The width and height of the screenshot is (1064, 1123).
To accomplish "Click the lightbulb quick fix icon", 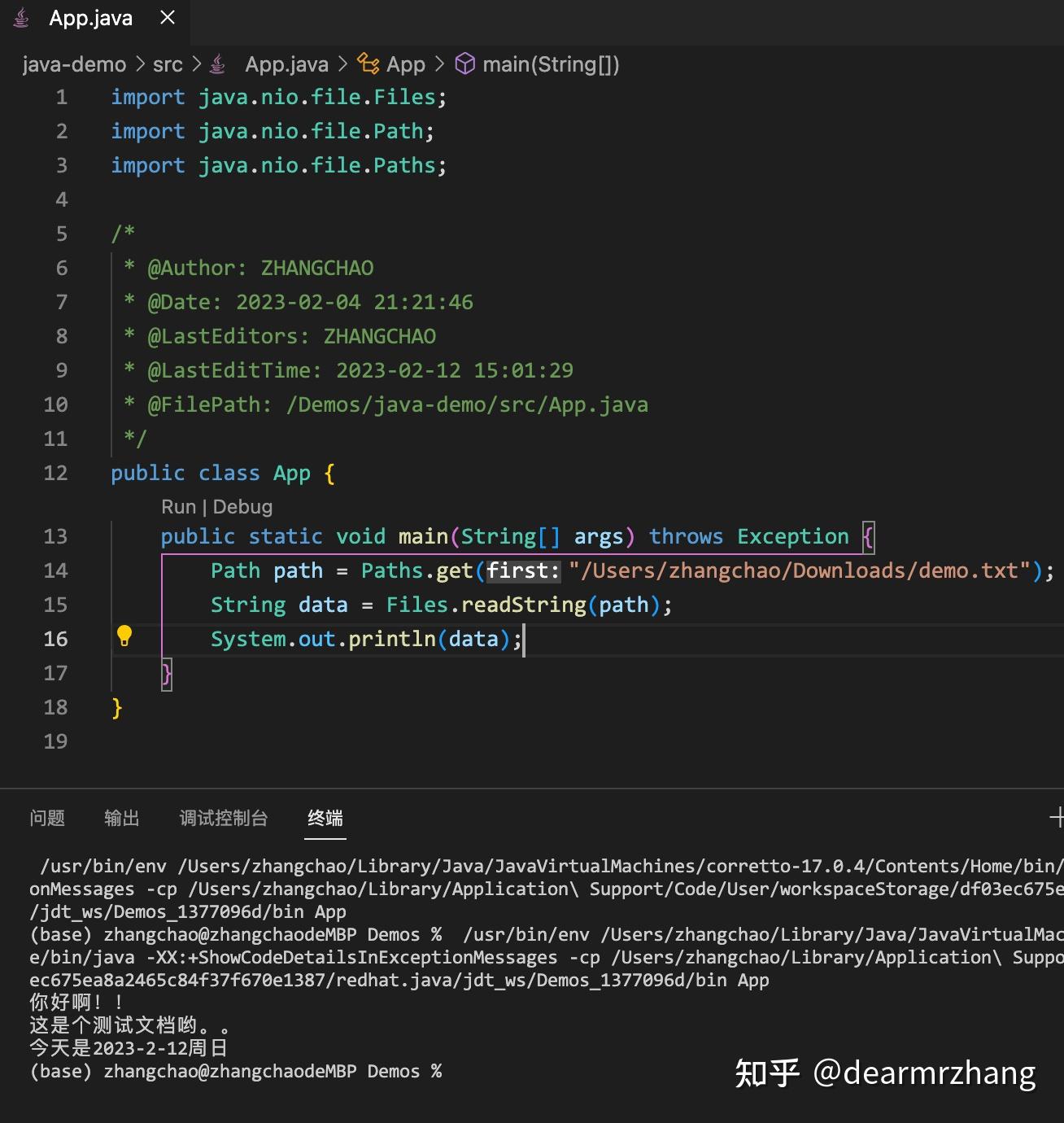I will point(124,636).
